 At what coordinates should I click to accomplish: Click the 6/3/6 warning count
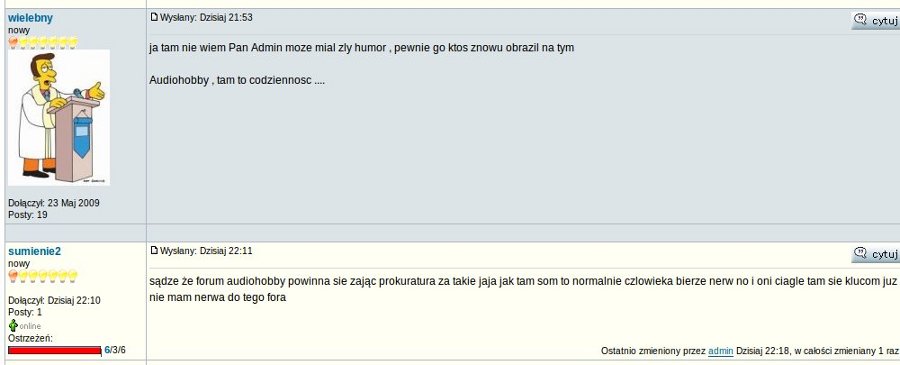115,350
